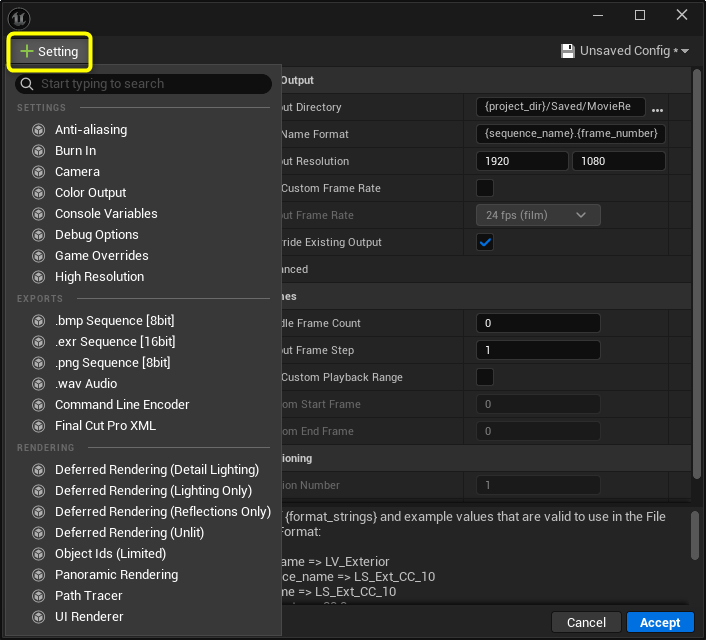Select Console Variables from the list

coord(106,214)
